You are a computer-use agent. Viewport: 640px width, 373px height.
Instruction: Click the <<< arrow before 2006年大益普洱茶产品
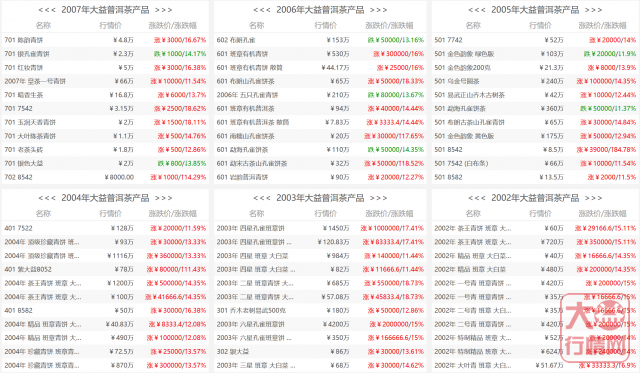click(x=262, y=10)
